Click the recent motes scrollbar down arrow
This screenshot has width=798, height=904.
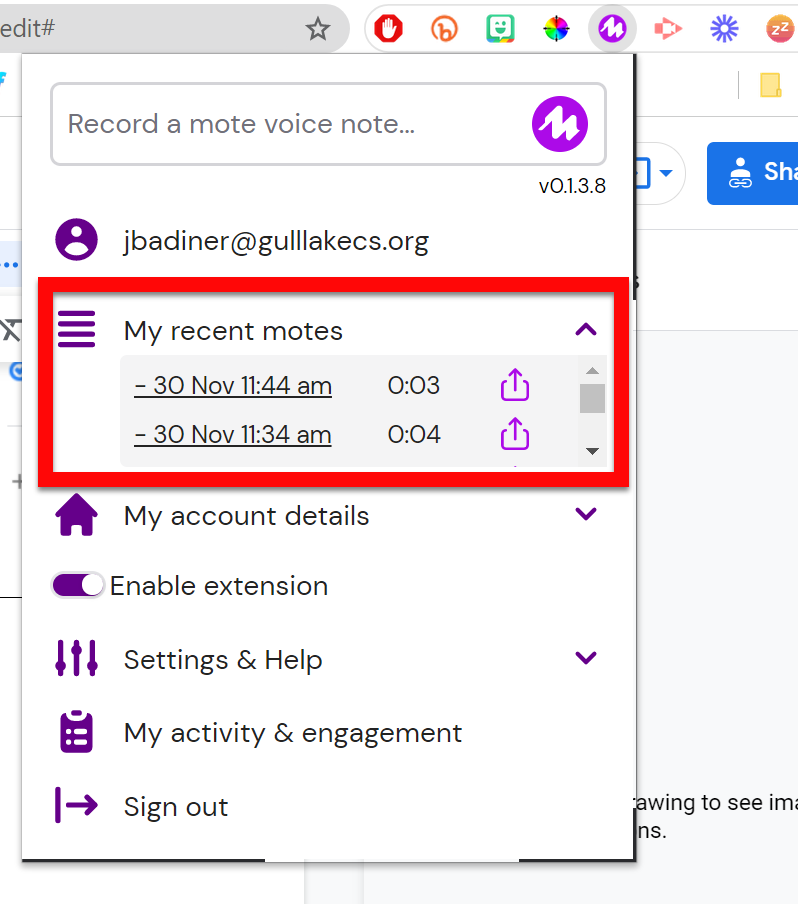click(x=592, y=451)
